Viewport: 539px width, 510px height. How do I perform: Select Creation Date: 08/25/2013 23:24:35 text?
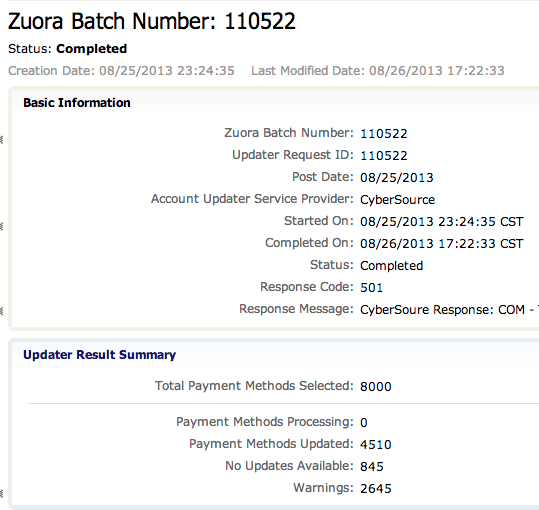point(121,71)
